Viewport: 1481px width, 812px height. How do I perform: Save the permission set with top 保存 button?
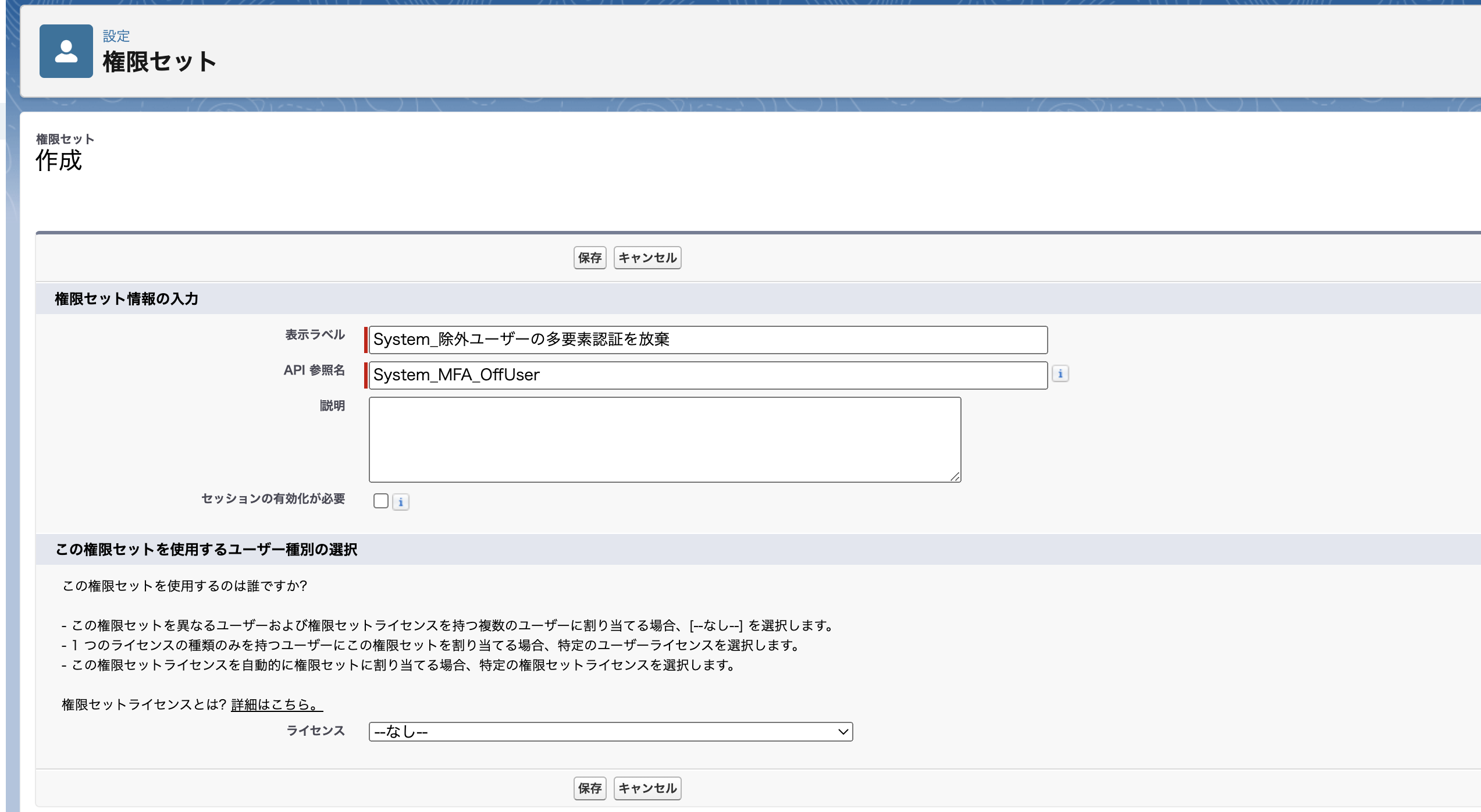589,258
